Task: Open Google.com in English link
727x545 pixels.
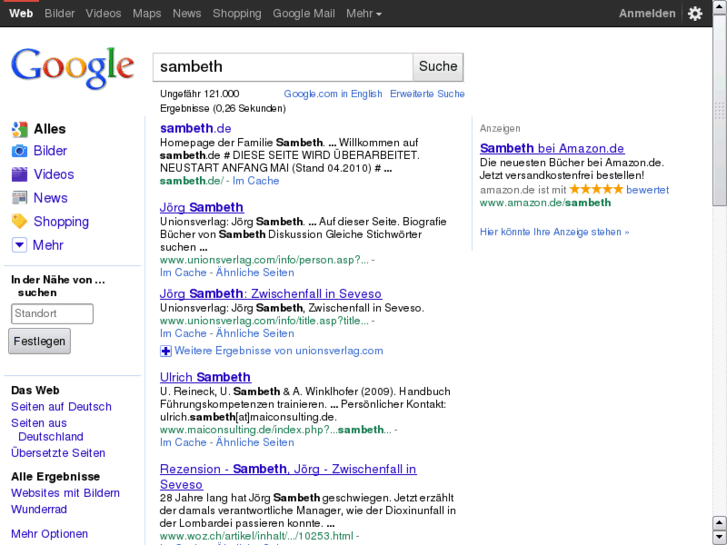Action: pyautogui.click(x=333, y=94)
